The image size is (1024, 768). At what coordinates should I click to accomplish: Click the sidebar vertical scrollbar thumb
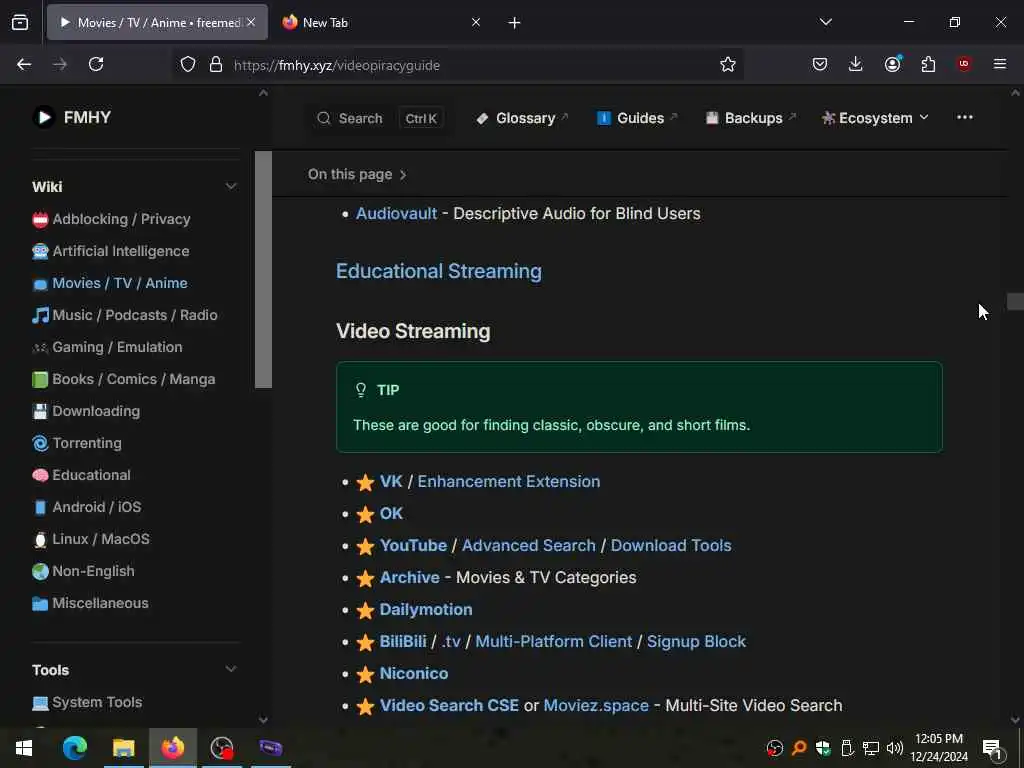(x=263, y=270)
